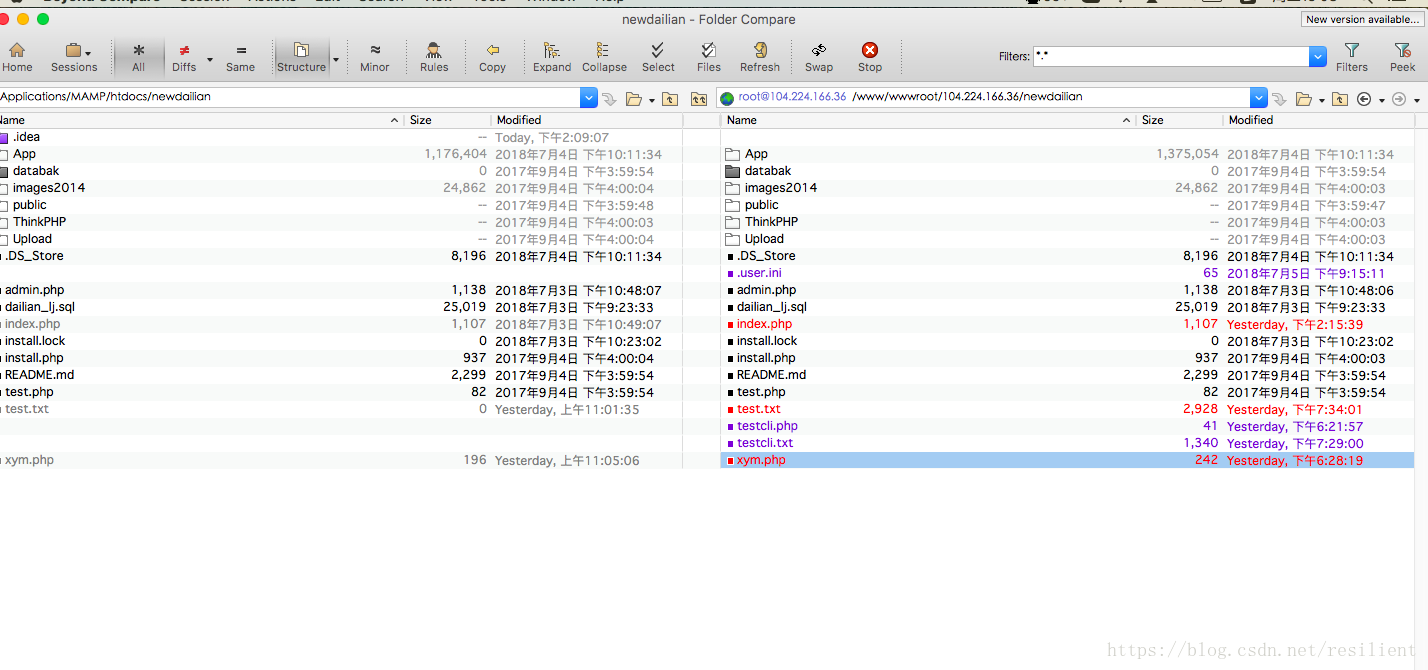Screen dimensions: 1428x670
Task: Toggle the Structure view button
Action: 301,57
